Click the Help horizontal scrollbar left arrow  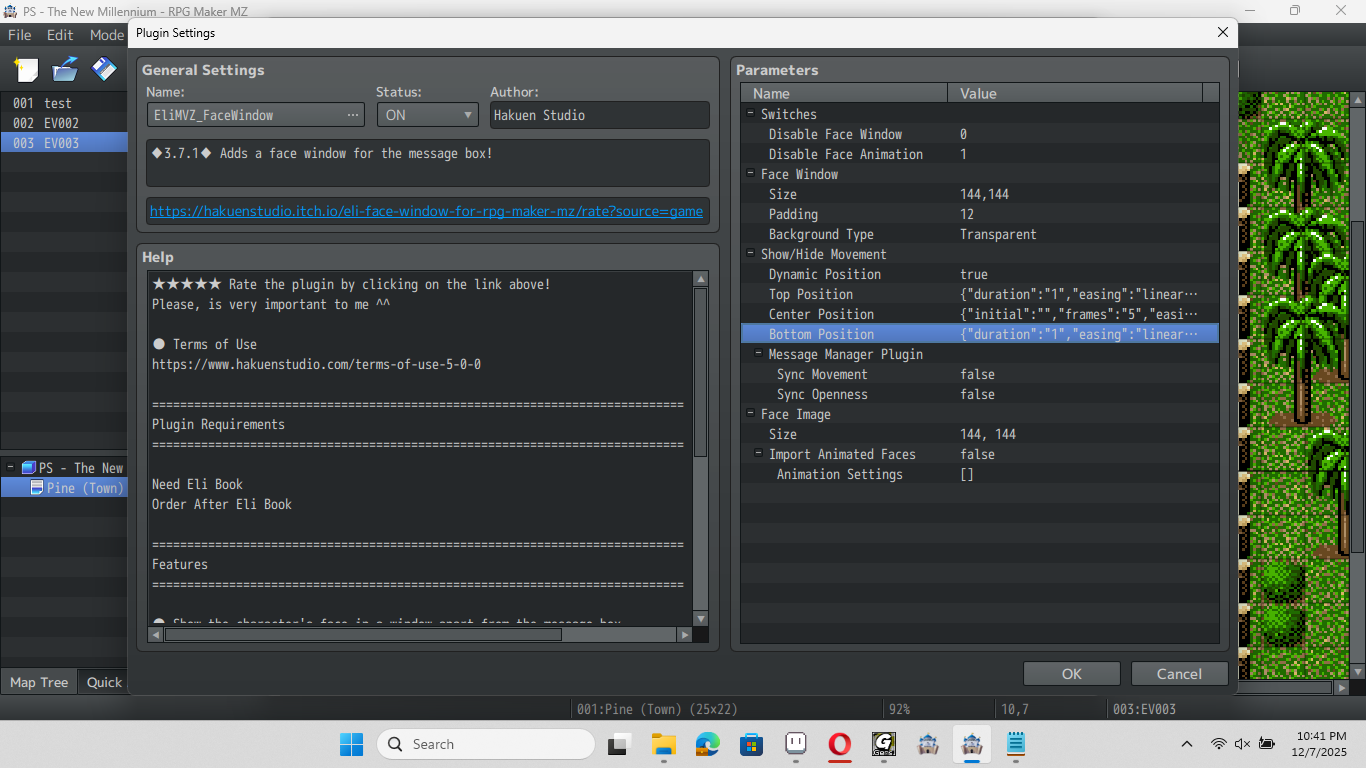click(x=156, y=634)
